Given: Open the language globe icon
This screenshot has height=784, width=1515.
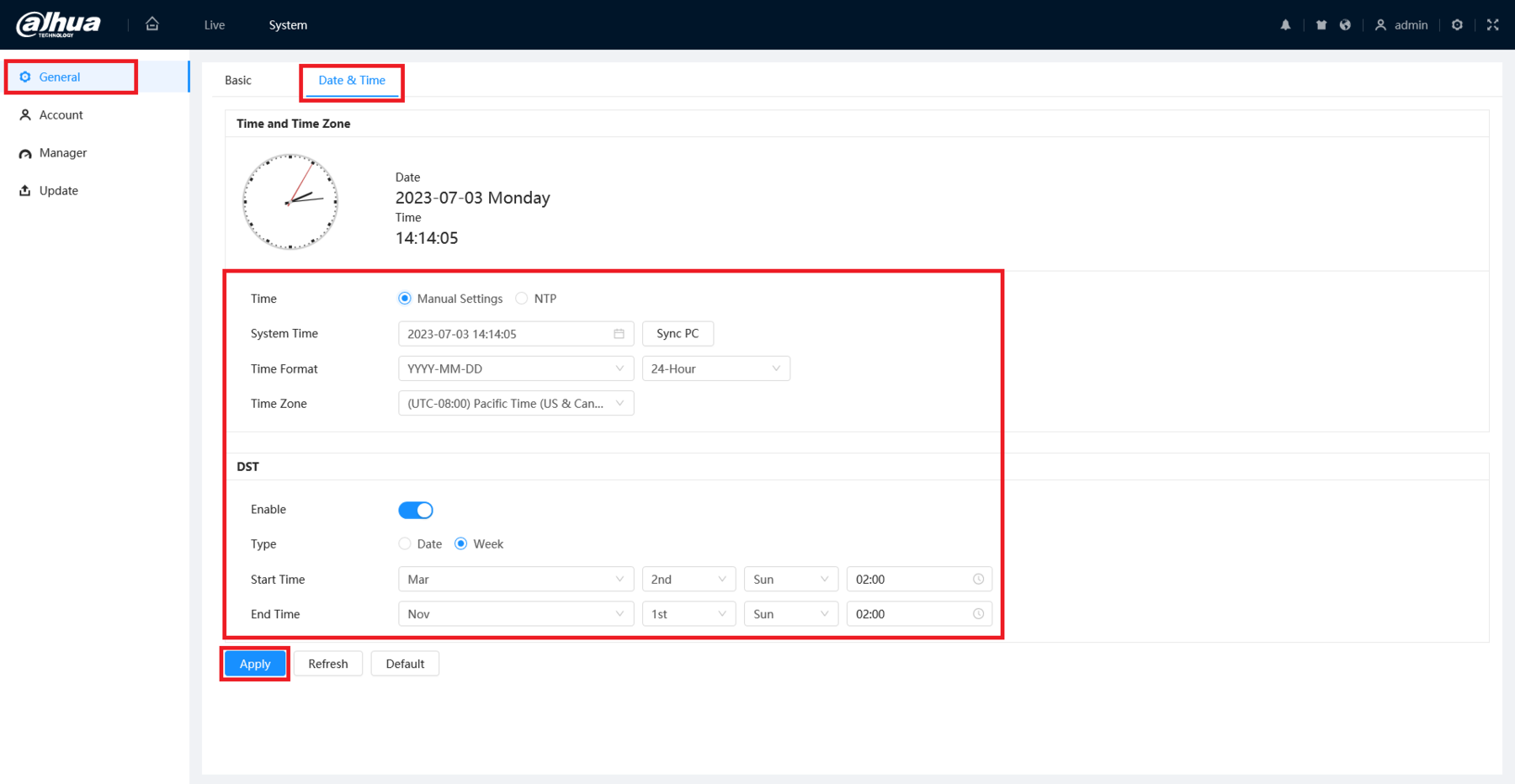Looking at the screenshot, I should point(1345,25).
